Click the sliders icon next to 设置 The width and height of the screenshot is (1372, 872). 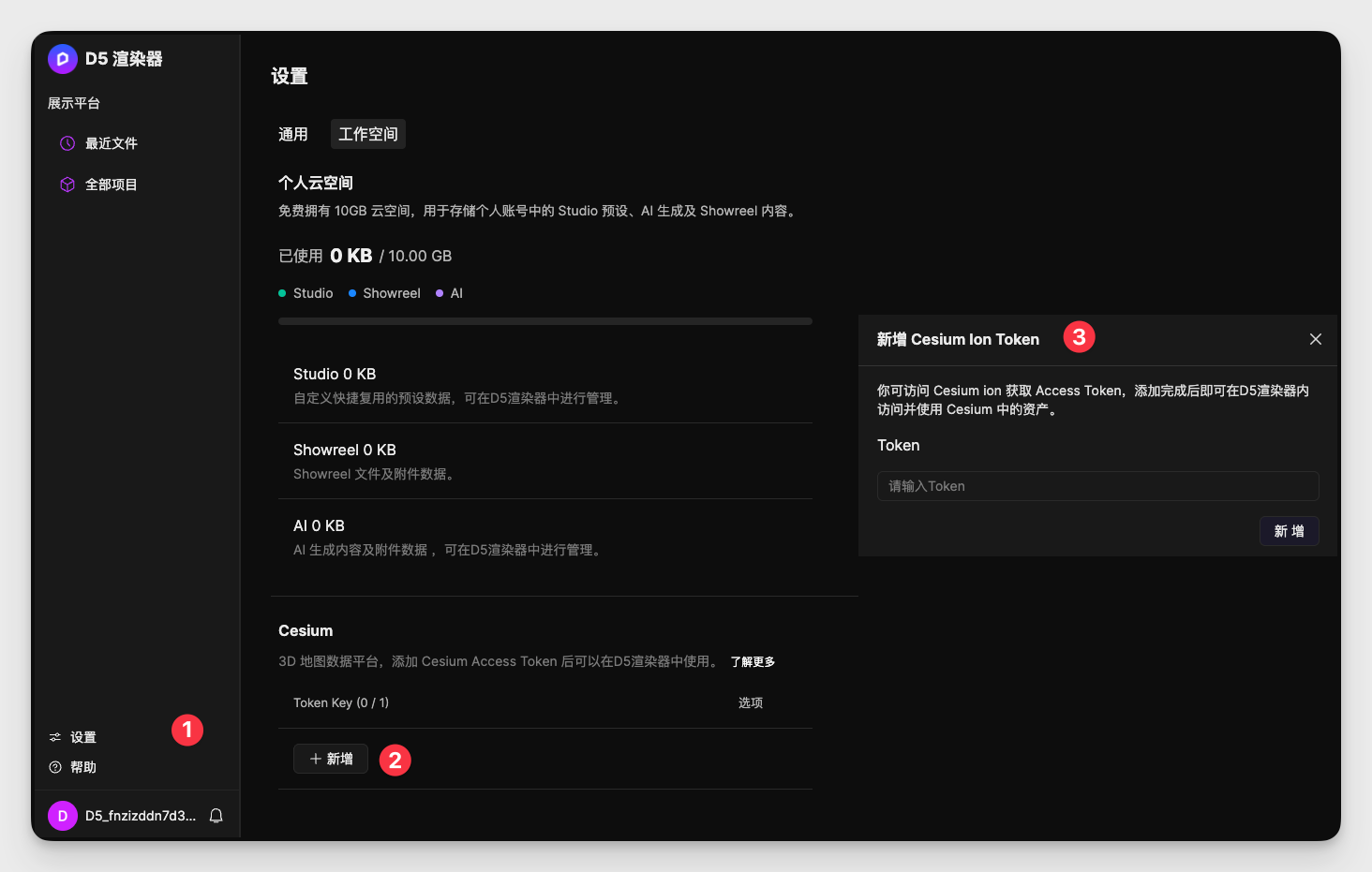pyautogui.click(x=55, y=737)
